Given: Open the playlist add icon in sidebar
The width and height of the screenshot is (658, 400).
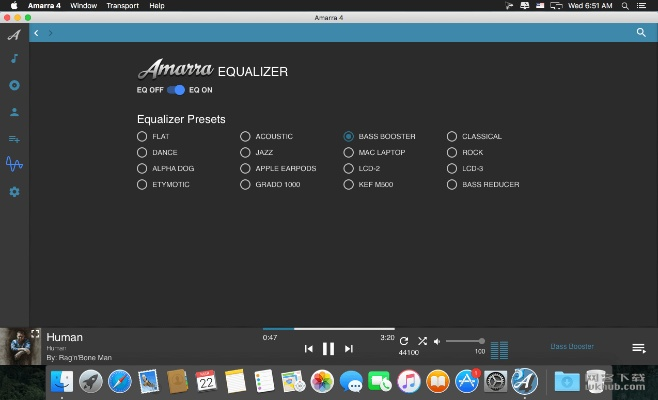Looking at the screenshot, I should pyautogui.click(x=14, y=138).
